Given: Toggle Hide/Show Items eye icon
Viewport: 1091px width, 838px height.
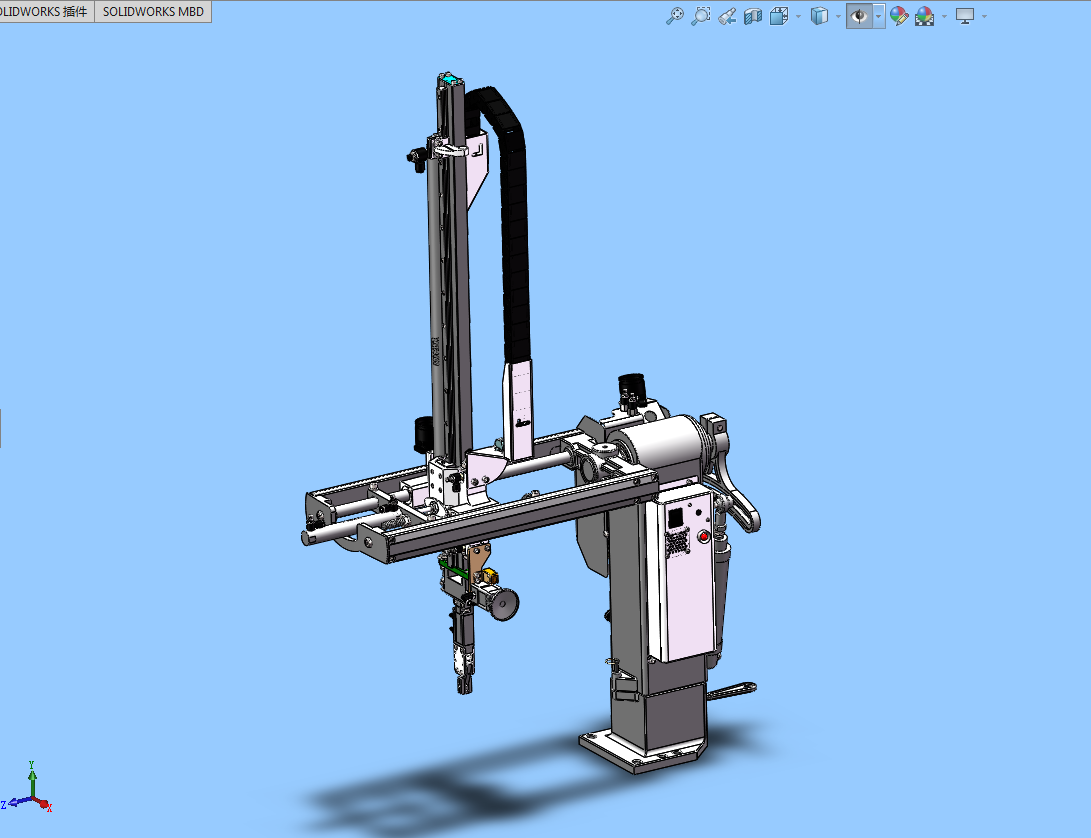Looking at the screenshot, I should coord(859,16).
